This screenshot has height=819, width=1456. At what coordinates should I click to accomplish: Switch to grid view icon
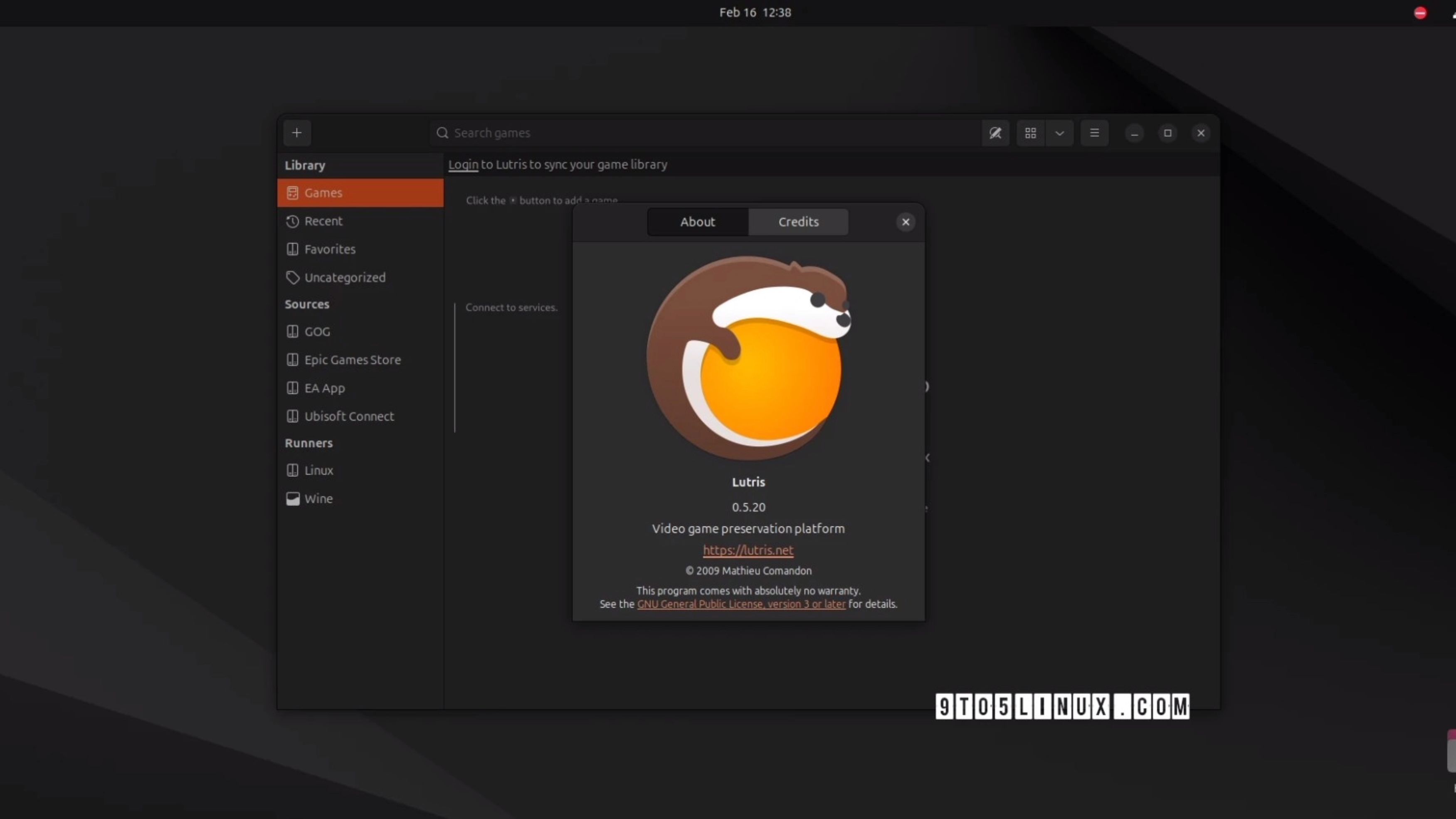point(1030,133)
